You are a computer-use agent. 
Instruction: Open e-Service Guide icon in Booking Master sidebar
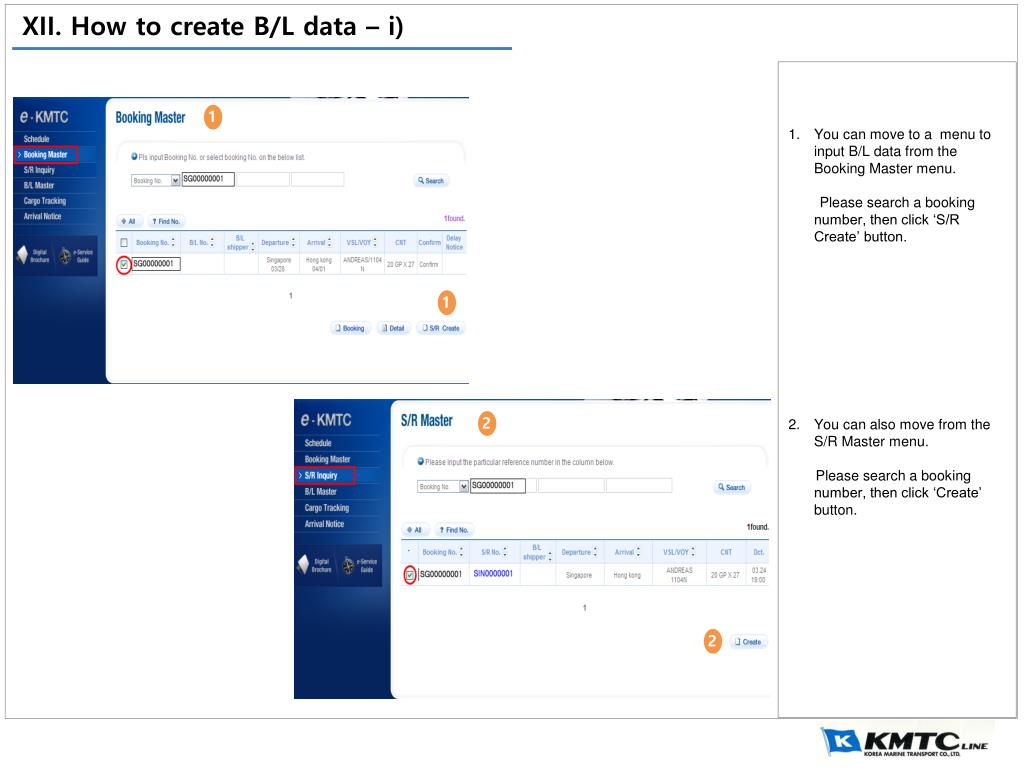[x=76, y=255]
